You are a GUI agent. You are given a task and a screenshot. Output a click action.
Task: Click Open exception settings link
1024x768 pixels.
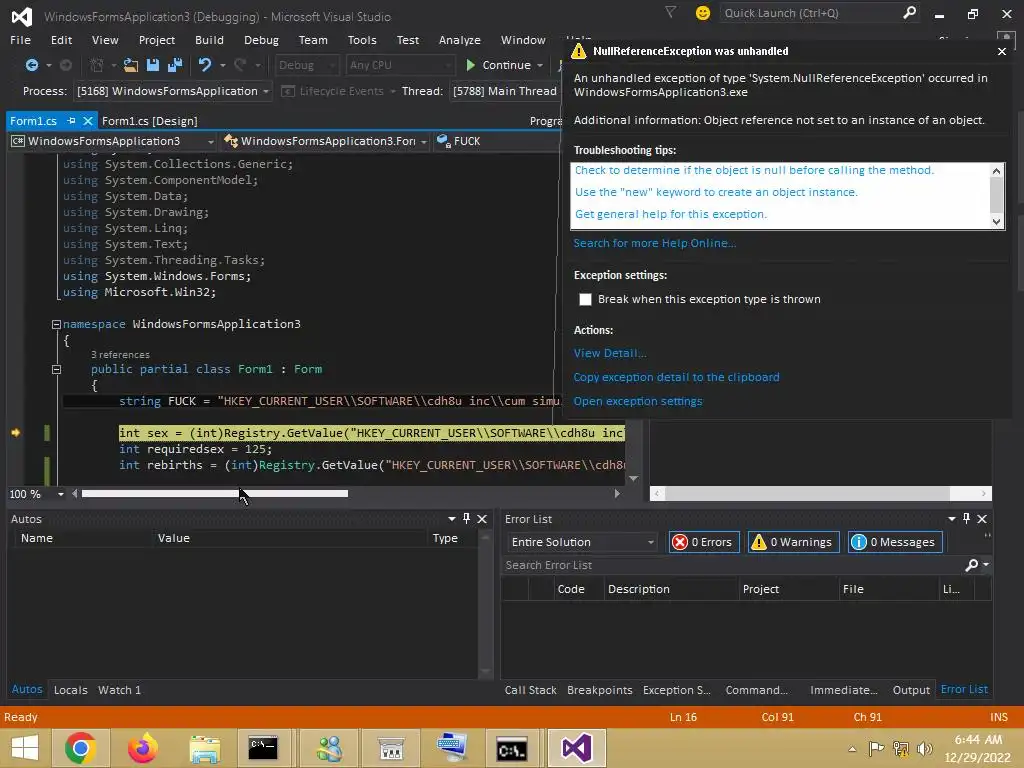637,401
